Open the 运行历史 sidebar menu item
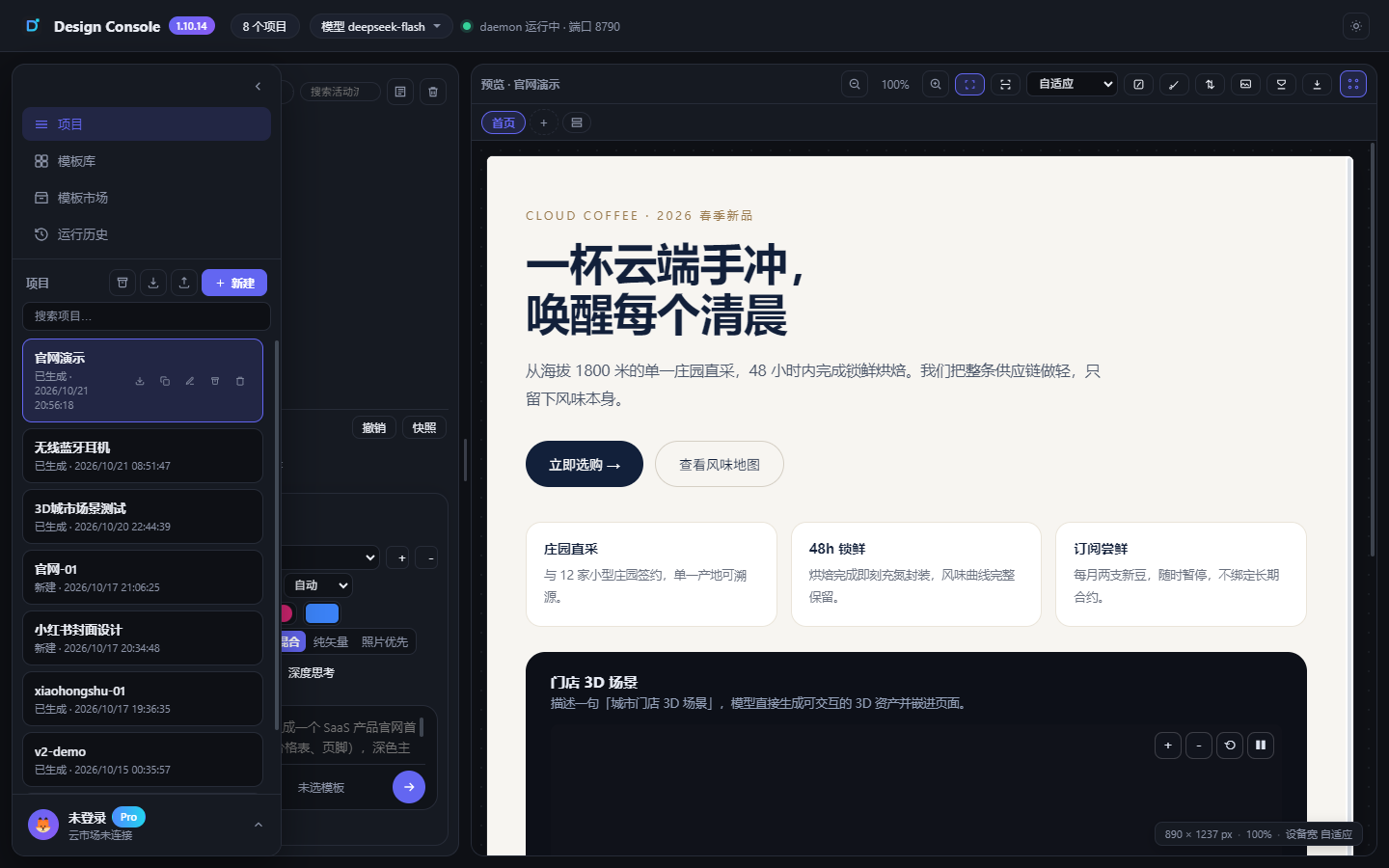 pyautogui.click(x=147, y=234)
